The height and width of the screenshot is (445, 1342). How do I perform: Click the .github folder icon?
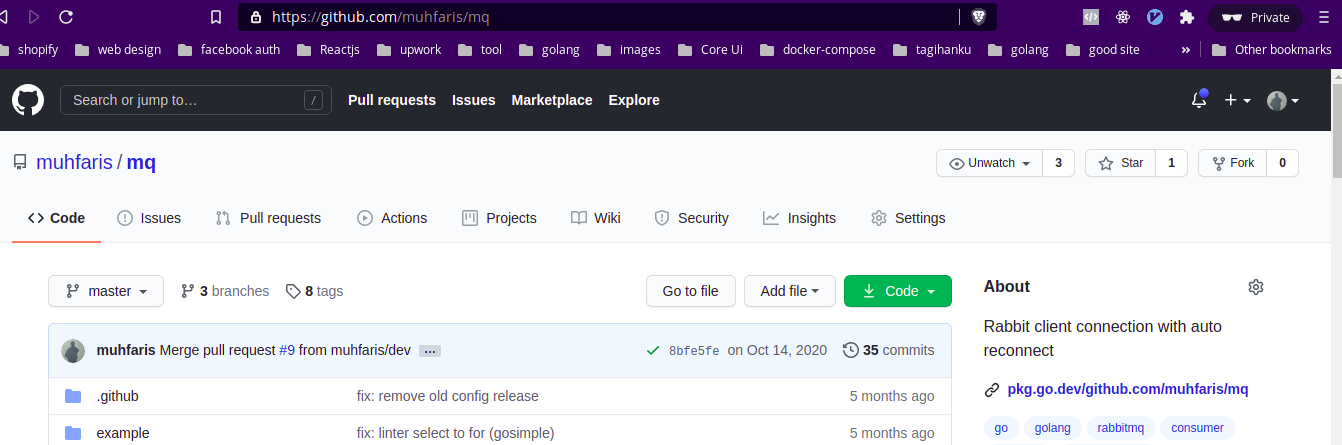73,396
